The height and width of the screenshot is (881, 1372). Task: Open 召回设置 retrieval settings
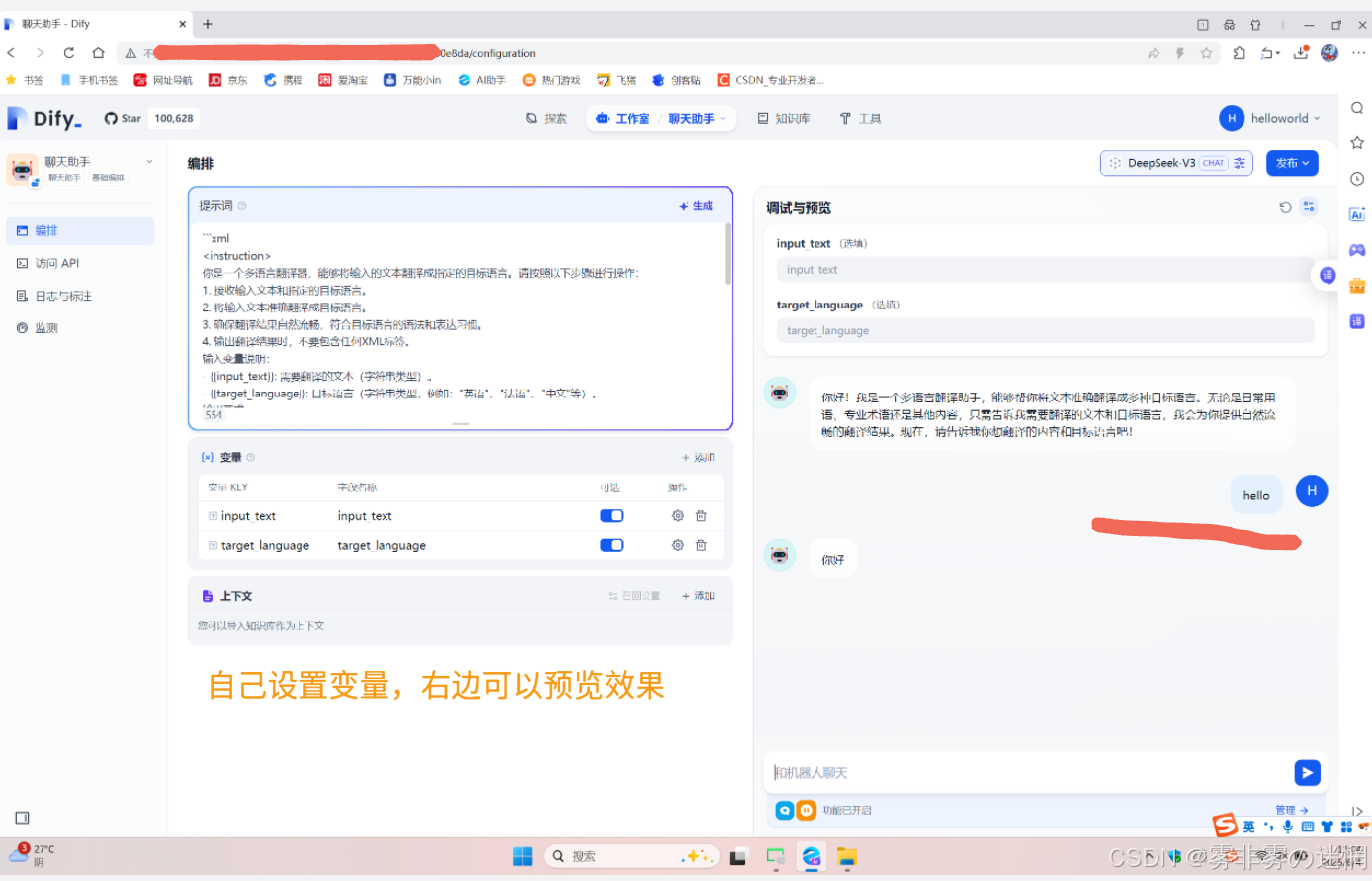[x=634, y=596]
